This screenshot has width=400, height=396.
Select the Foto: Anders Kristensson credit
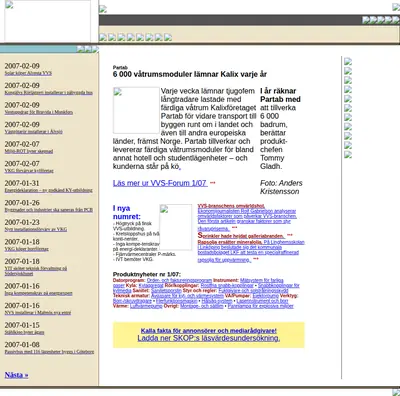coord(281,187)
